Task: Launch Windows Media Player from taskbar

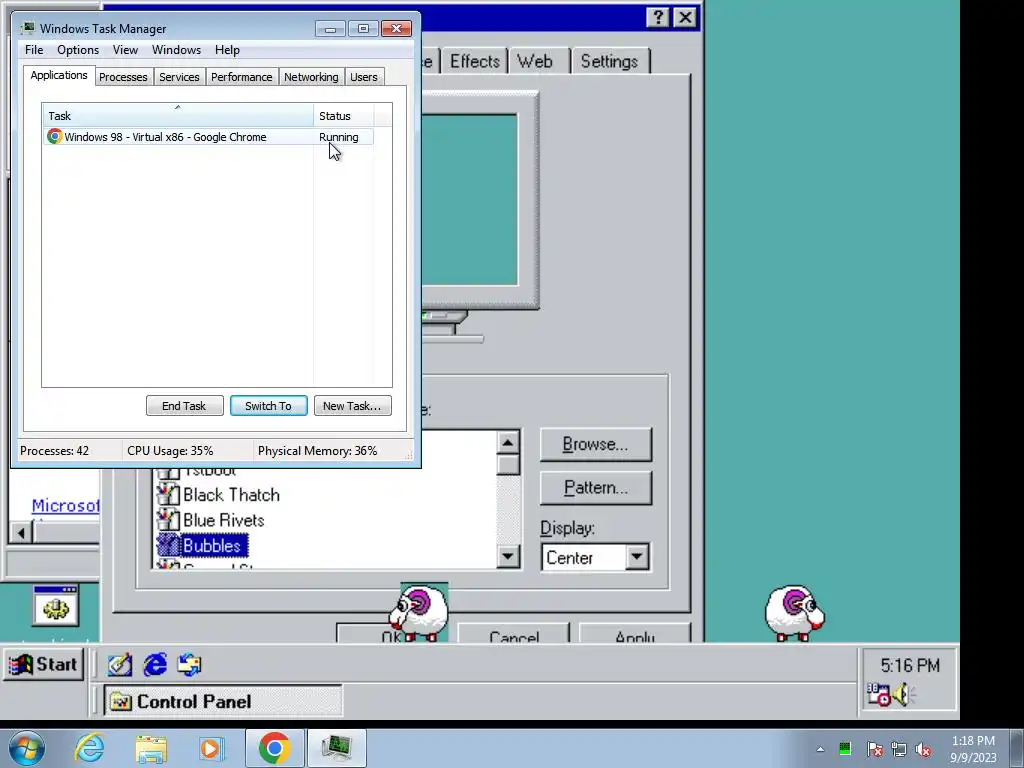Action: 212,748
